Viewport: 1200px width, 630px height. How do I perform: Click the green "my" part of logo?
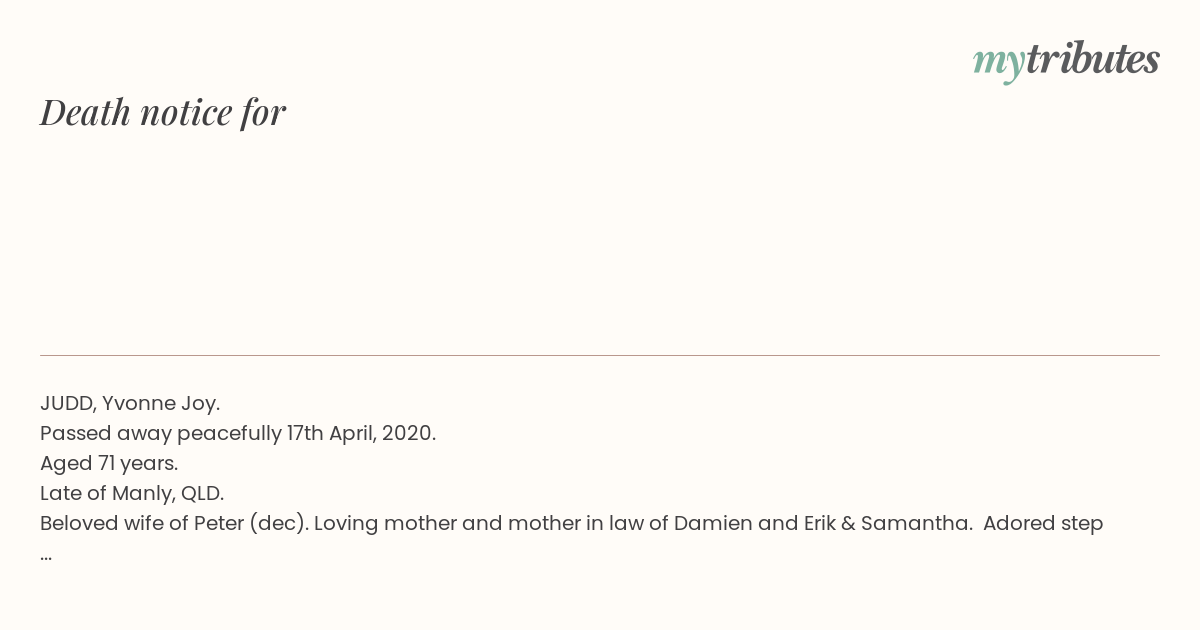(x=998, y=64)
